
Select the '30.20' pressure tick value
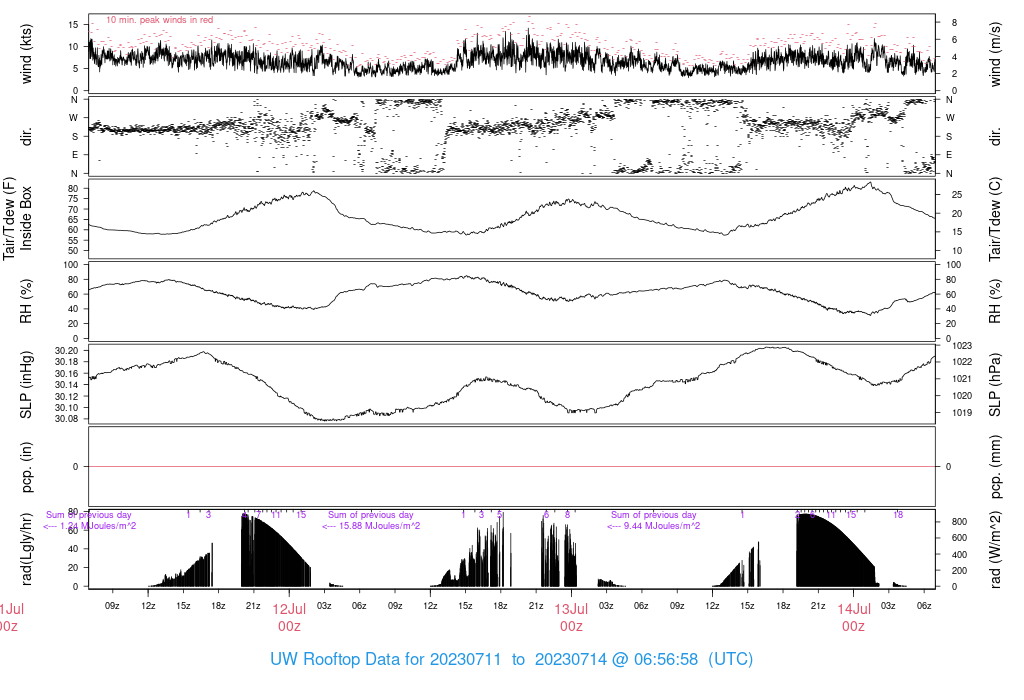pos(67,351)
